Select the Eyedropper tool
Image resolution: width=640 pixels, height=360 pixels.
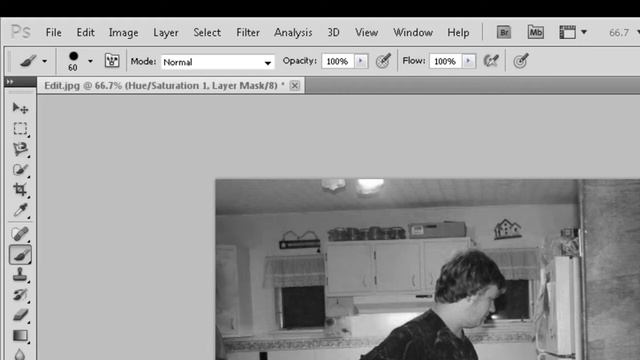coord(20,210)
